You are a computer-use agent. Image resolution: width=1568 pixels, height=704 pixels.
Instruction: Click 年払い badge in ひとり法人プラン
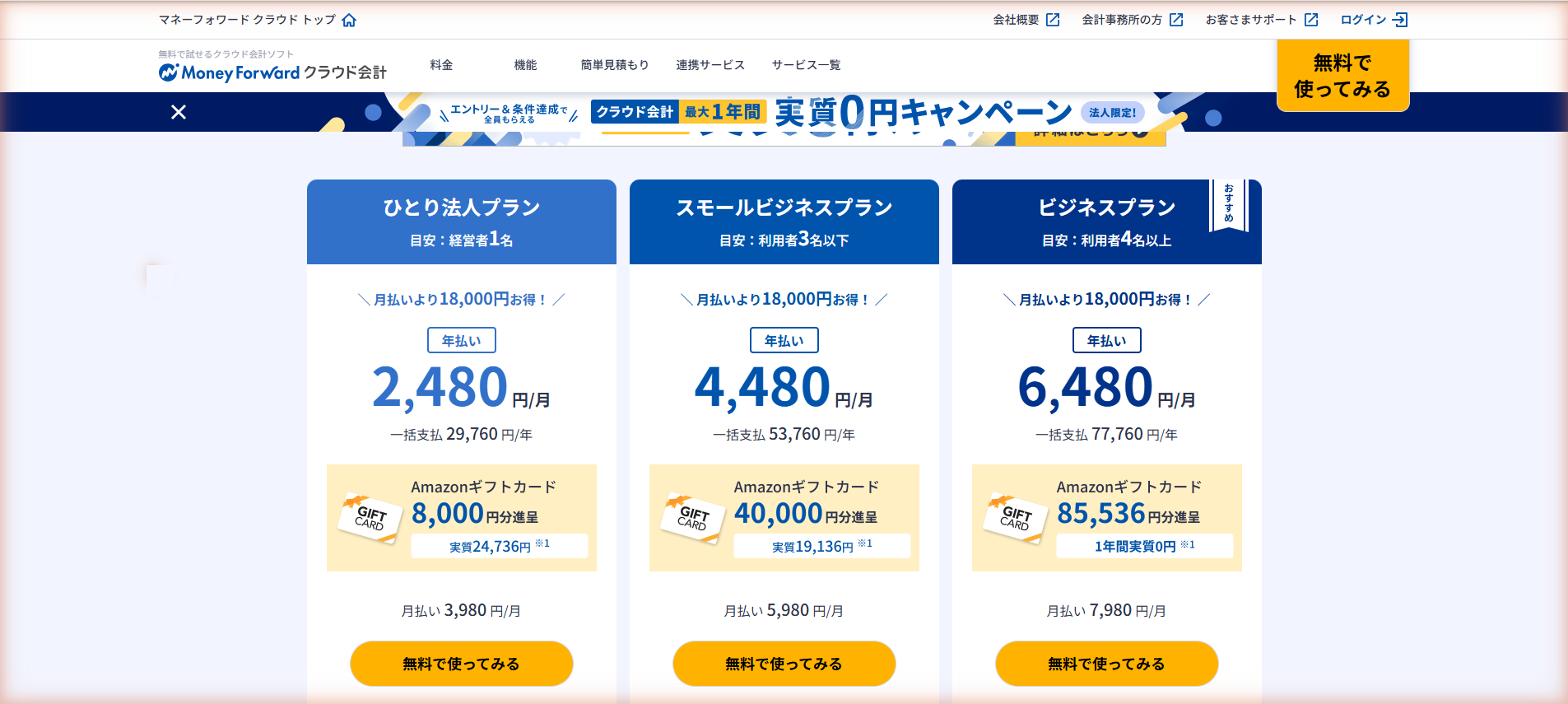click(461, 340)
